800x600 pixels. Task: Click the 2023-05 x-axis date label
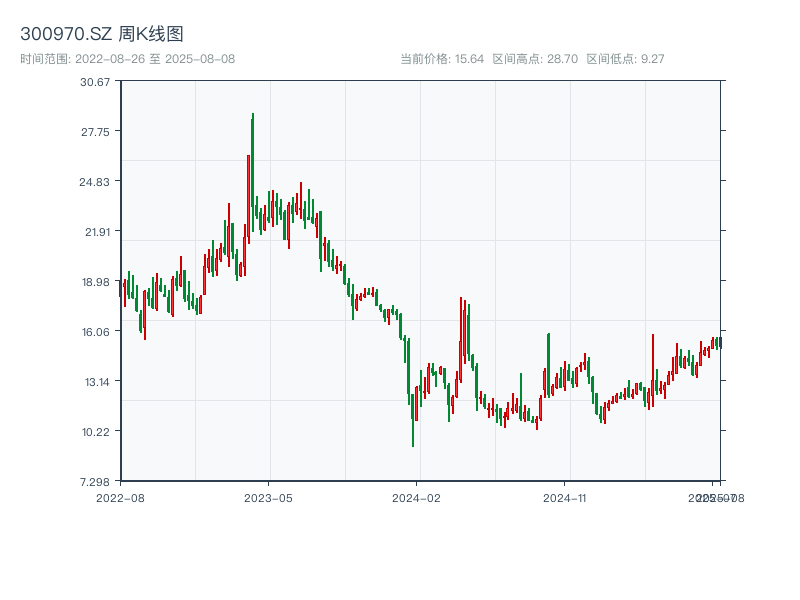(x=268, y=497)
